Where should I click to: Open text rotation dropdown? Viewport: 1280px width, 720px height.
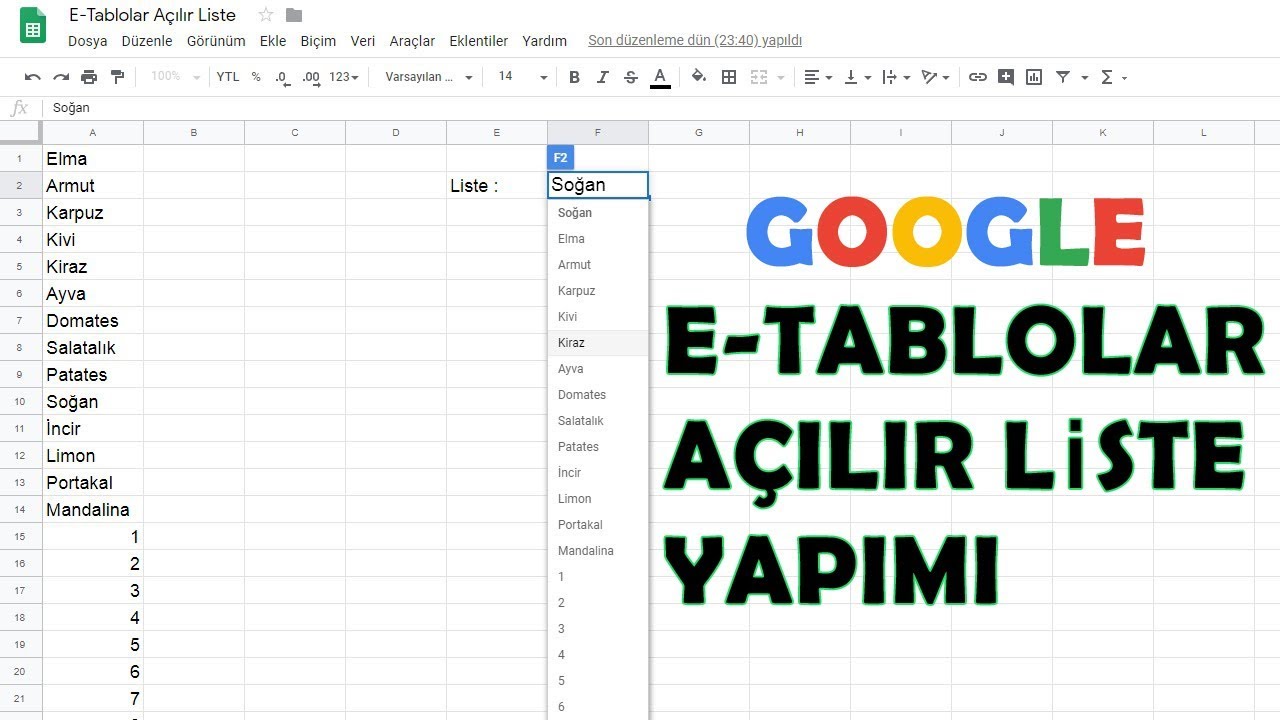[935, 77]
